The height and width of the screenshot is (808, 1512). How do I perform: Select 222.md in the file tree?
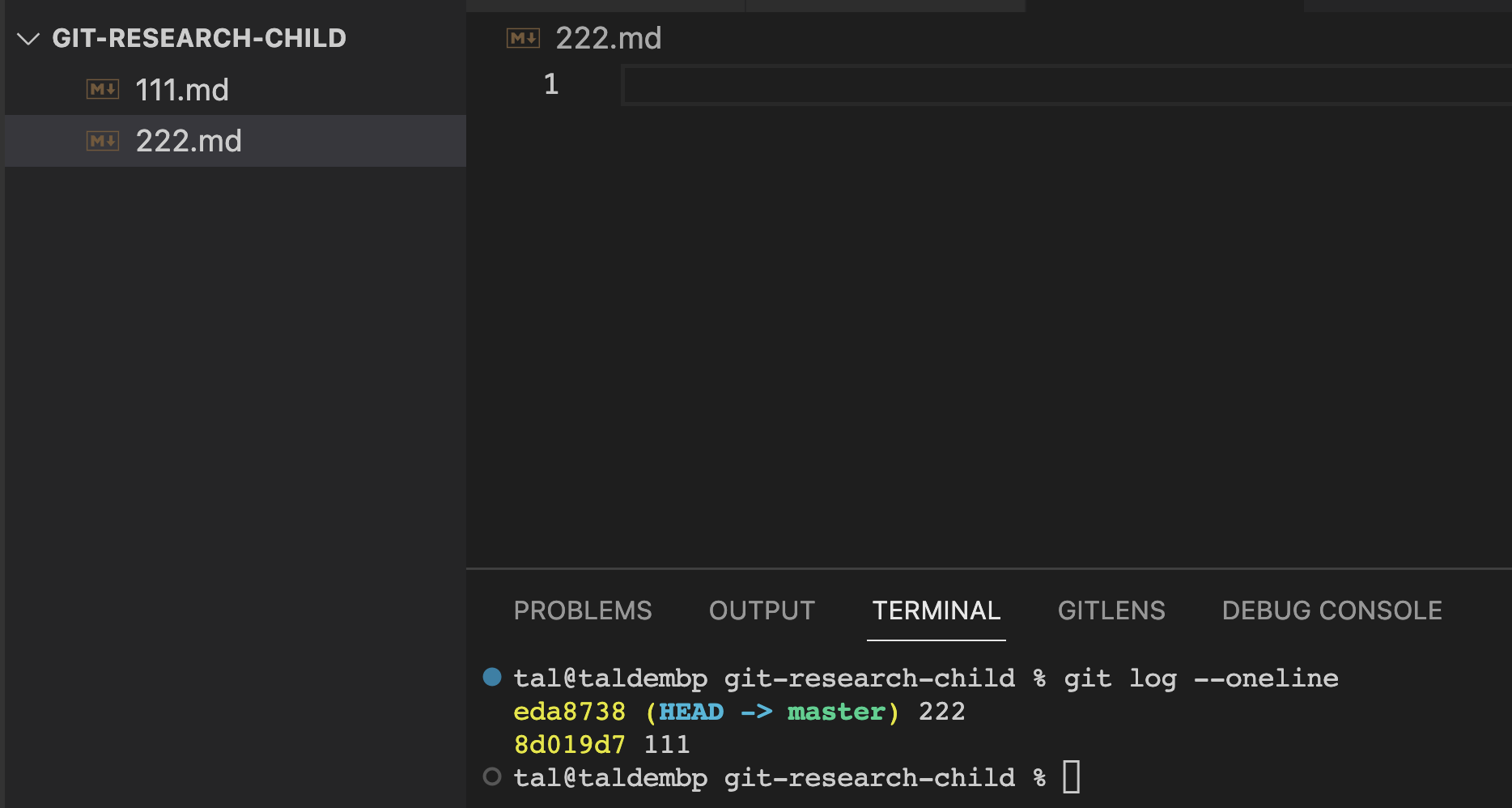[x=235, y=141]
